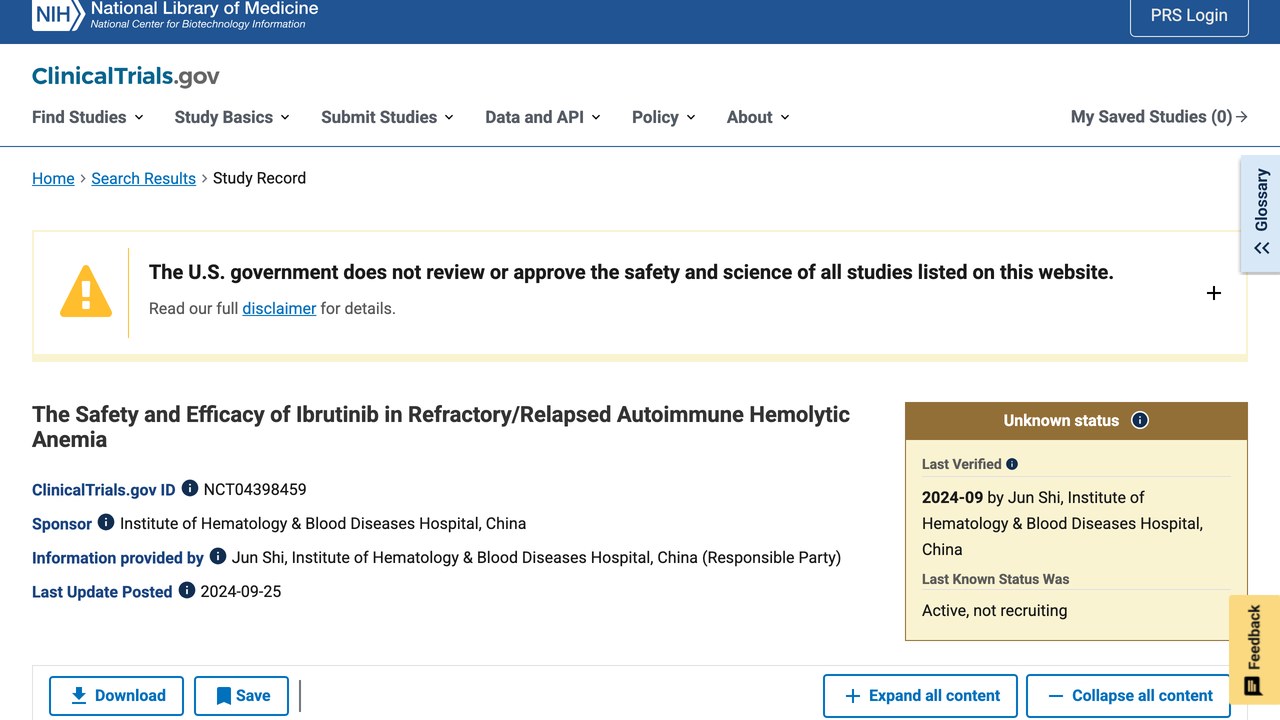Open the Glossary side panel
Screen dimensions: 1280x720
(1261, 213)
